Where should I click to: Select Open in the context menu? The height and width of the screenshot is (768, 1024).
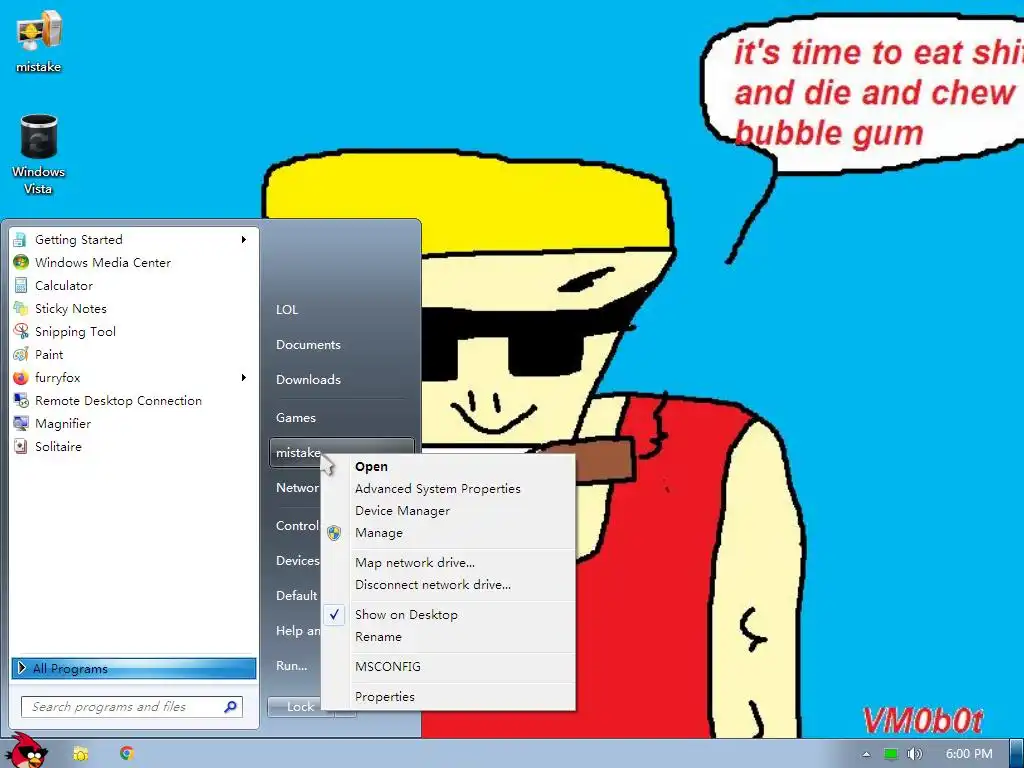pyautogui.click(x=448, y=466)
